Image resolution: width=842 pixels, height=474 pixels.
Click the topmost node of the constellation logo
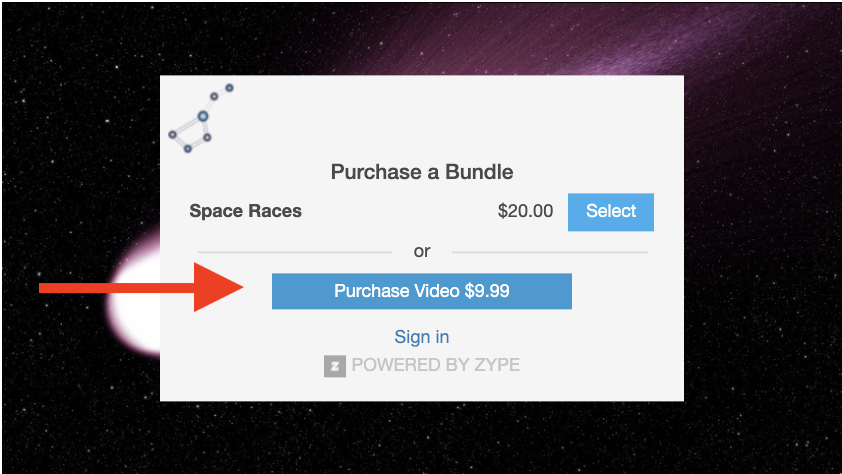coord(229,87)
